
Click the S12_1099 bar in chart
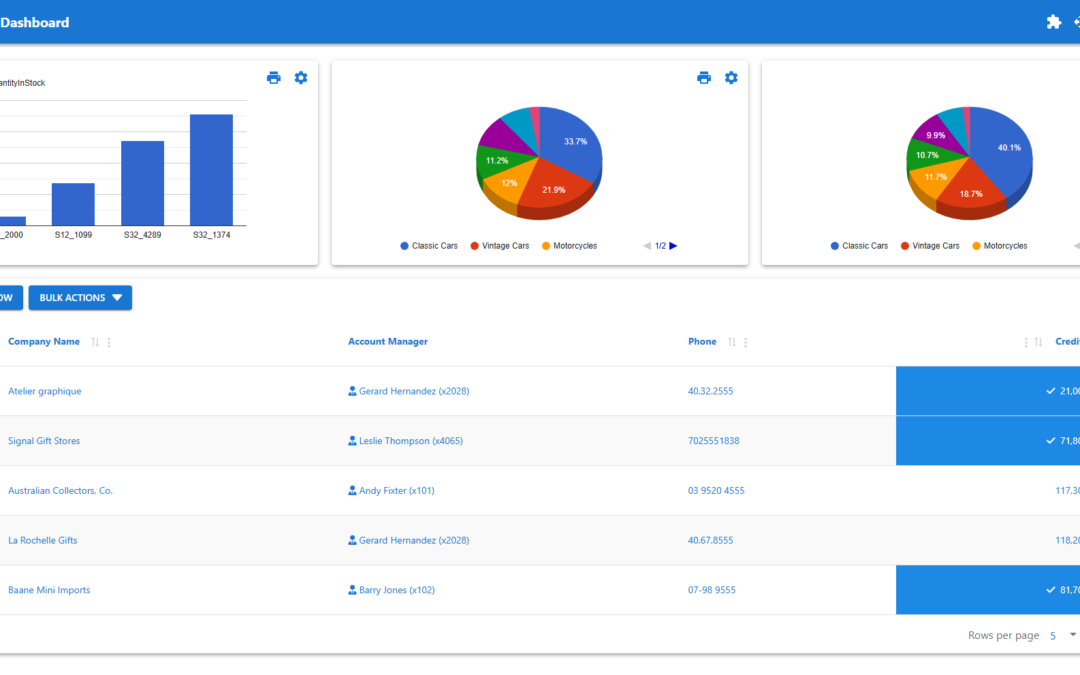click(x=73, y=204)
